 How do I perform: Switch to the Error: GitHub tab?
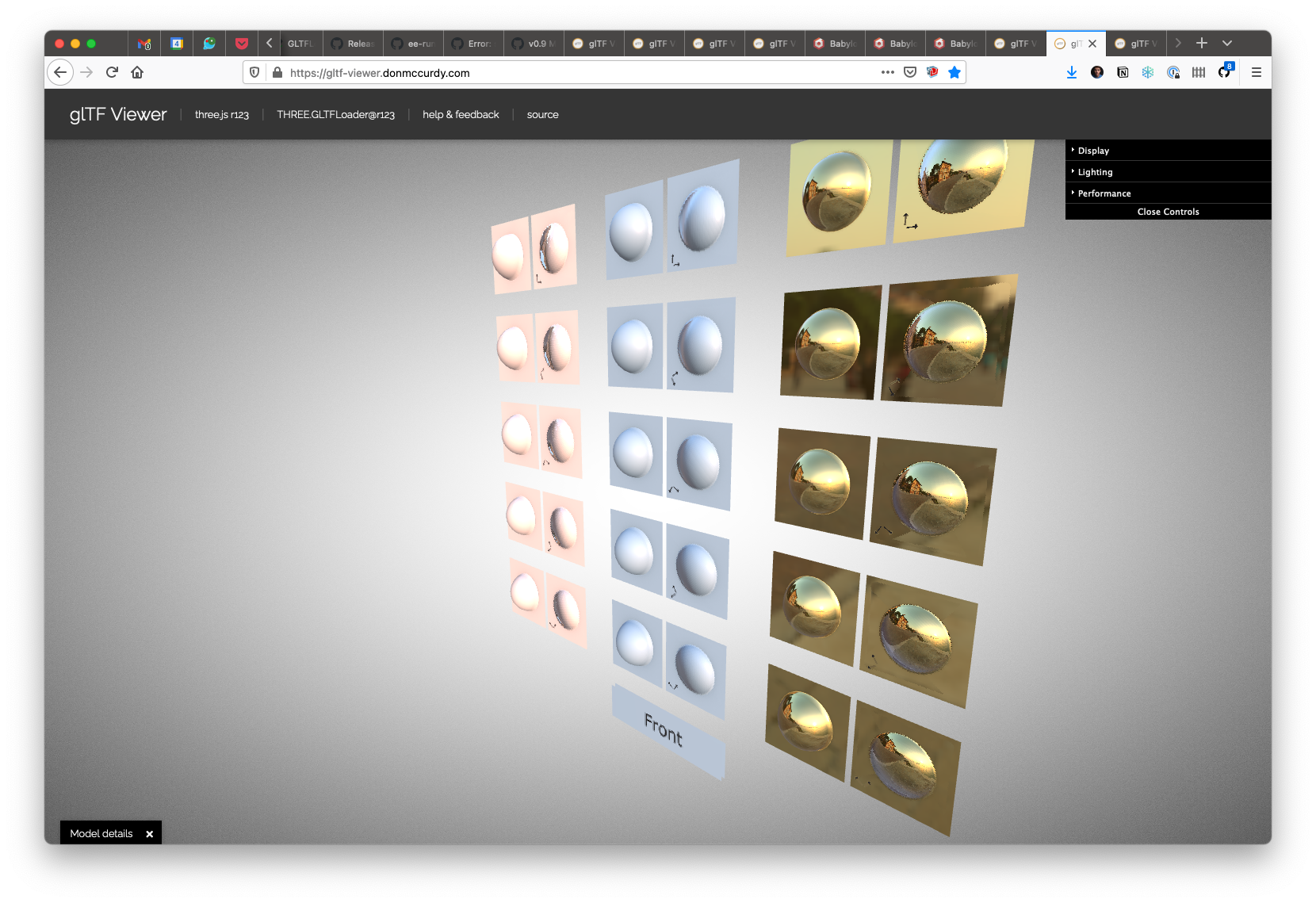tap(473, 44)
